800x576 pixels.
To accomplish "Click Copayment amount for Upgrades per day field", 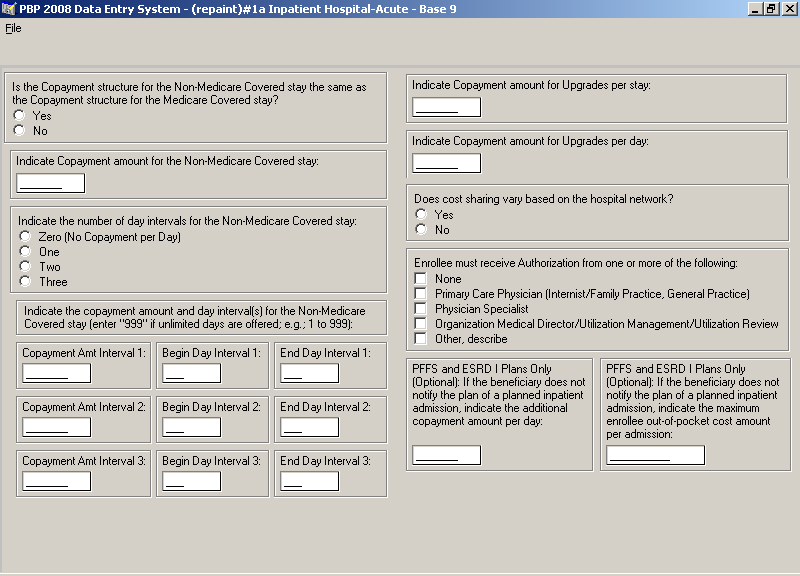I will (x=446, y=163).
